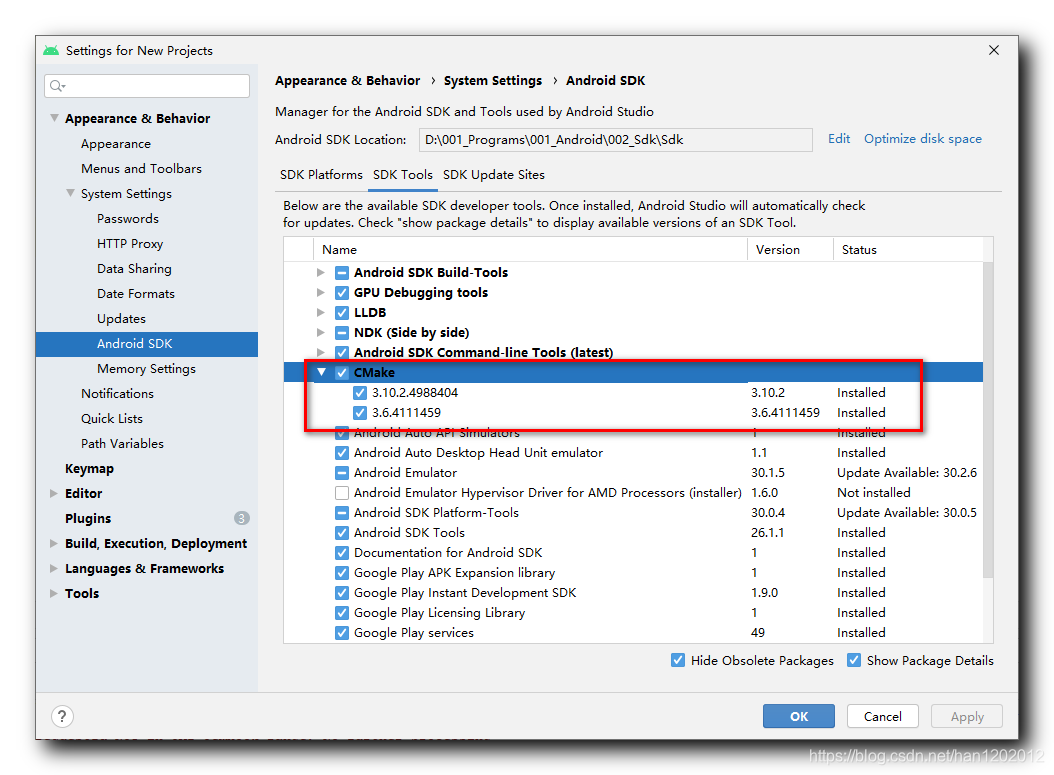Toggle Show Package Details checkbox

coord(854,660)
